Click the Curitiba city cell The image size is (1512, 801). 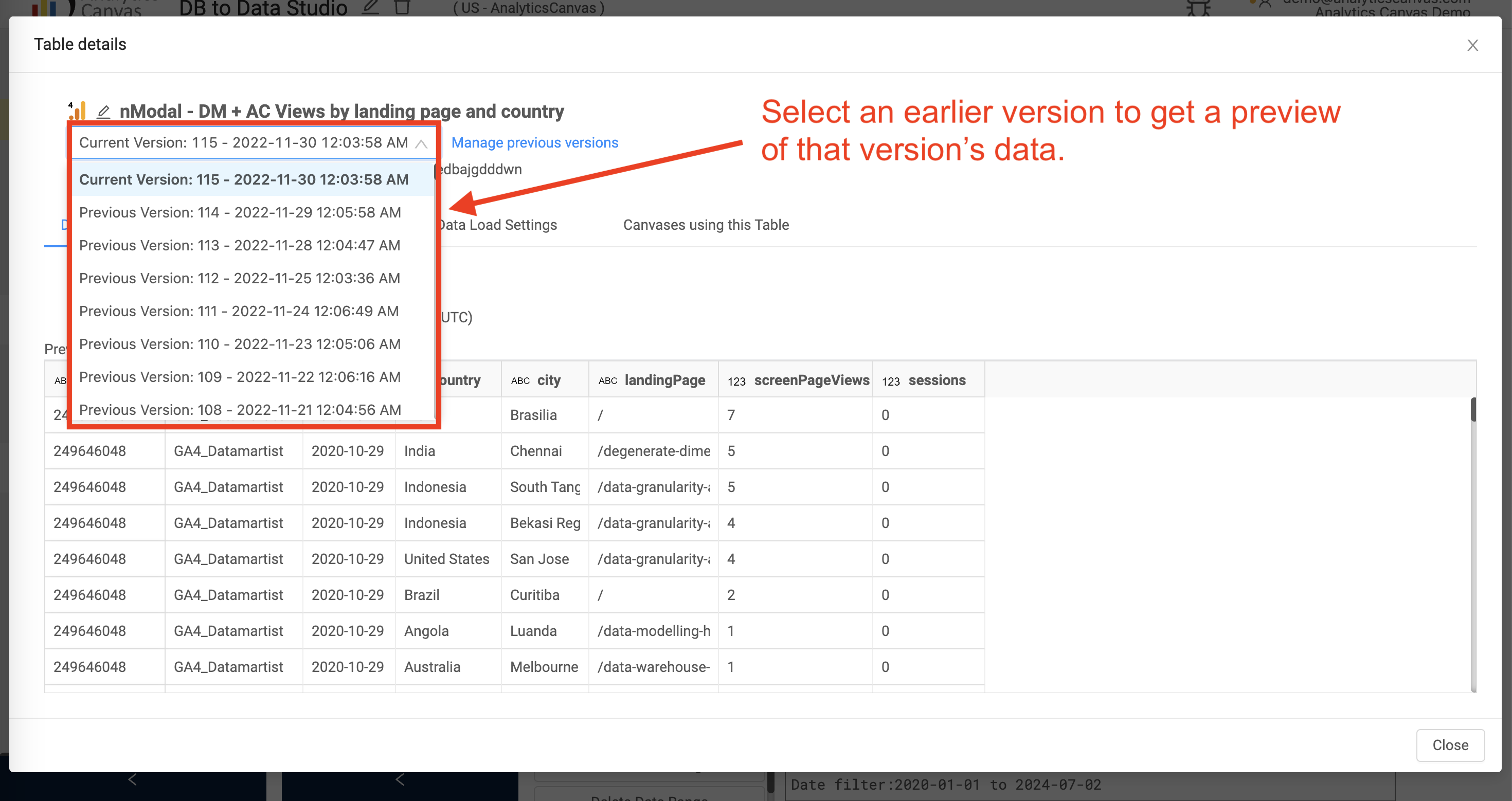pos(545,595)
